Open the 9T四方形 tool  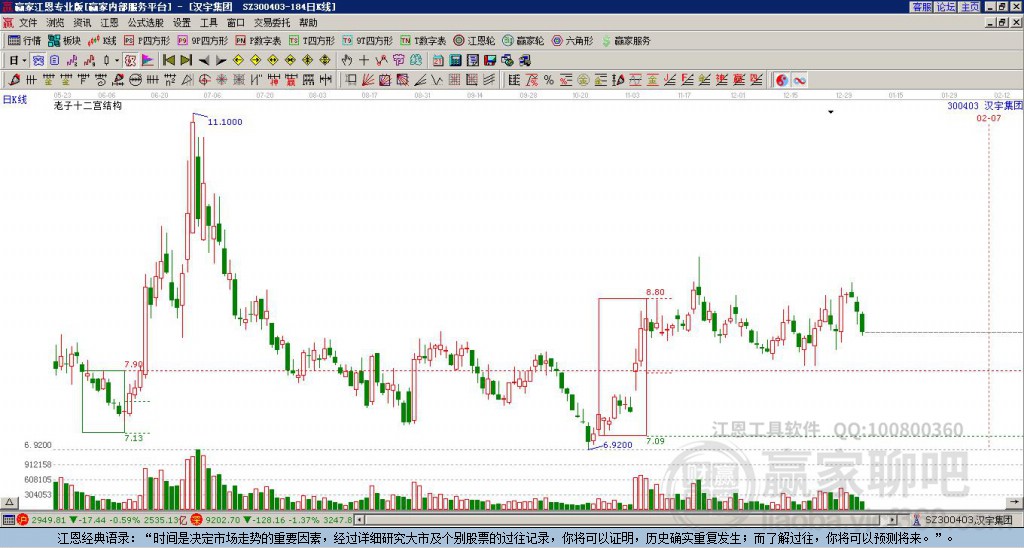pyautogui.click(x=368, y=40)
